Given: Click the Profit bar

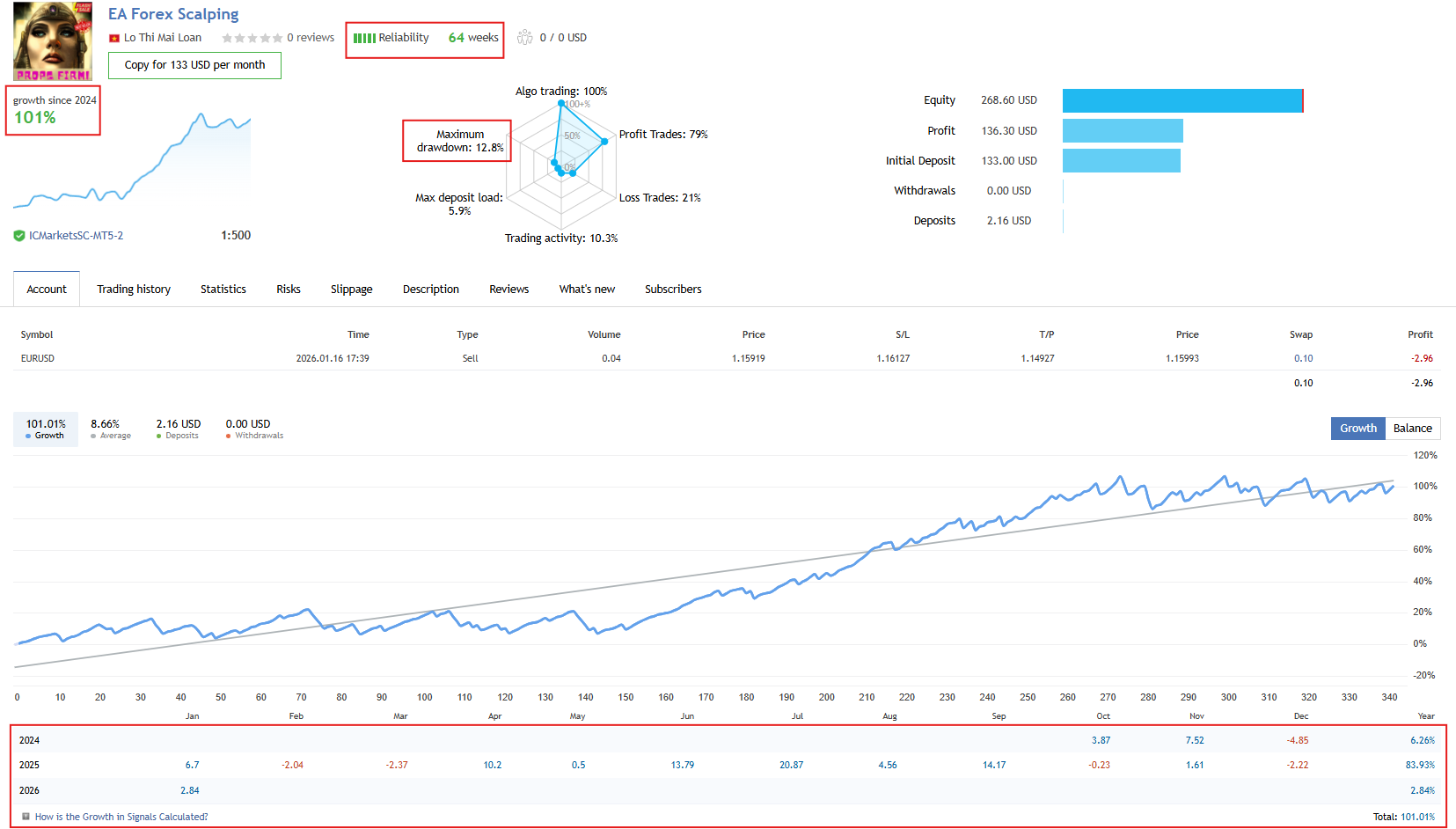Looking at the screenshot, I should (x=1123, y=130).
